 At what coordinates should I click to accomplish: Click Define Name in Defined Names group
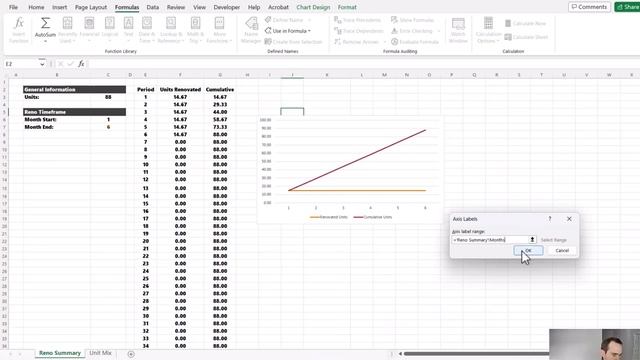click(x=284, y=20)
